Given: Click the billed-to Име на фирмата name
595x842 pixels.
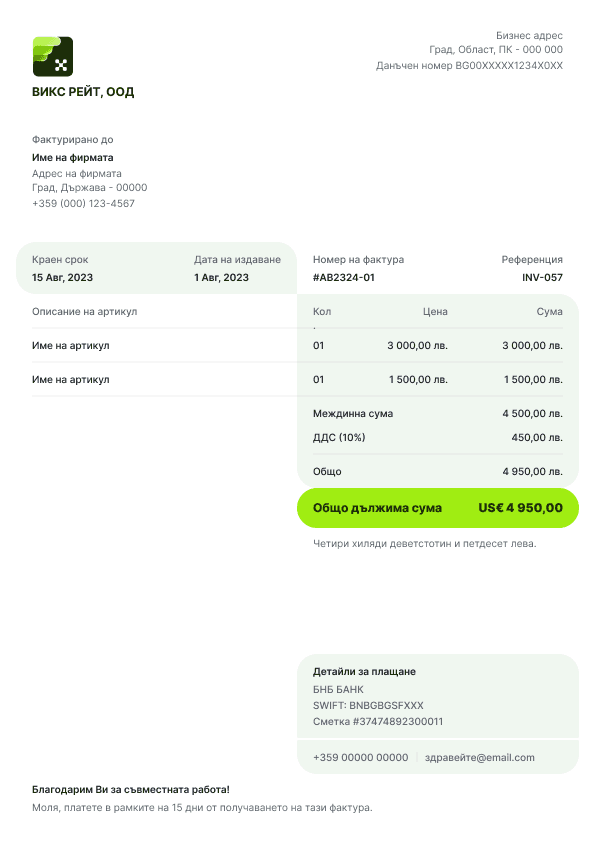Looking at the screenshot, I should click(x=72, y=158).
